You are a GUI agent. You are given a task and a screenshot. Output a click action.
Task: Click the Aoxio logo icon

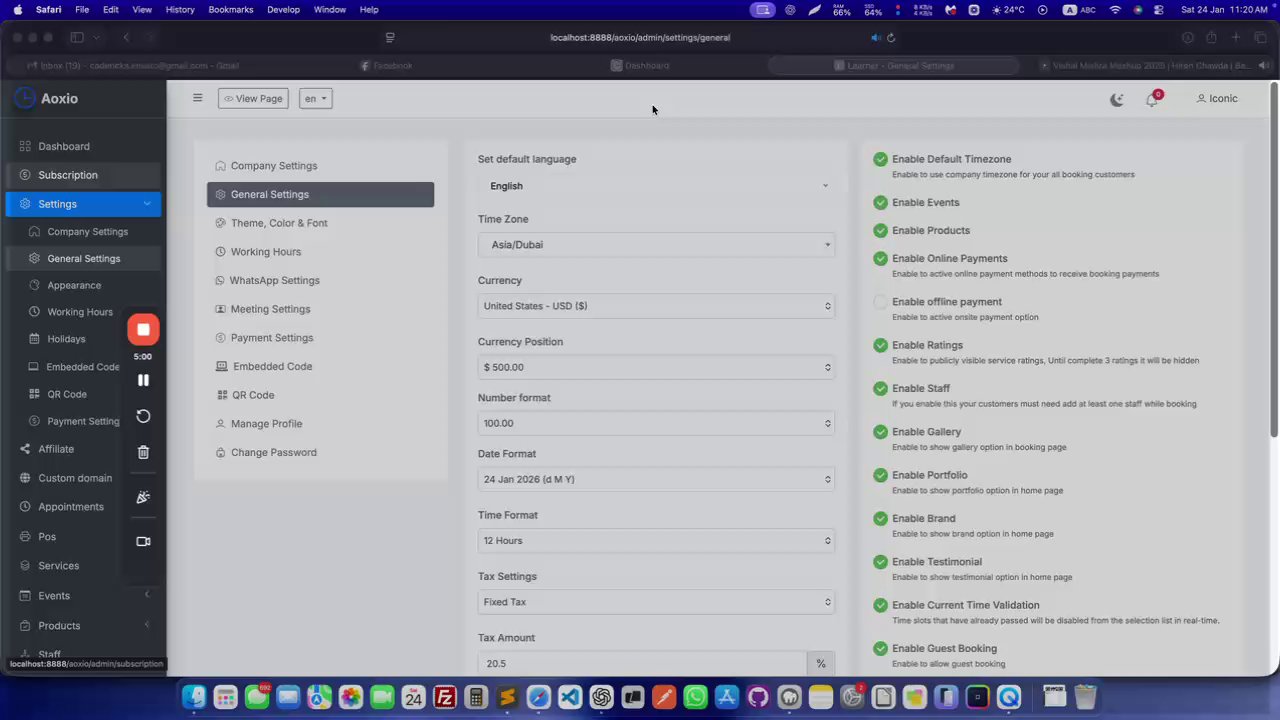coord(25,98)
